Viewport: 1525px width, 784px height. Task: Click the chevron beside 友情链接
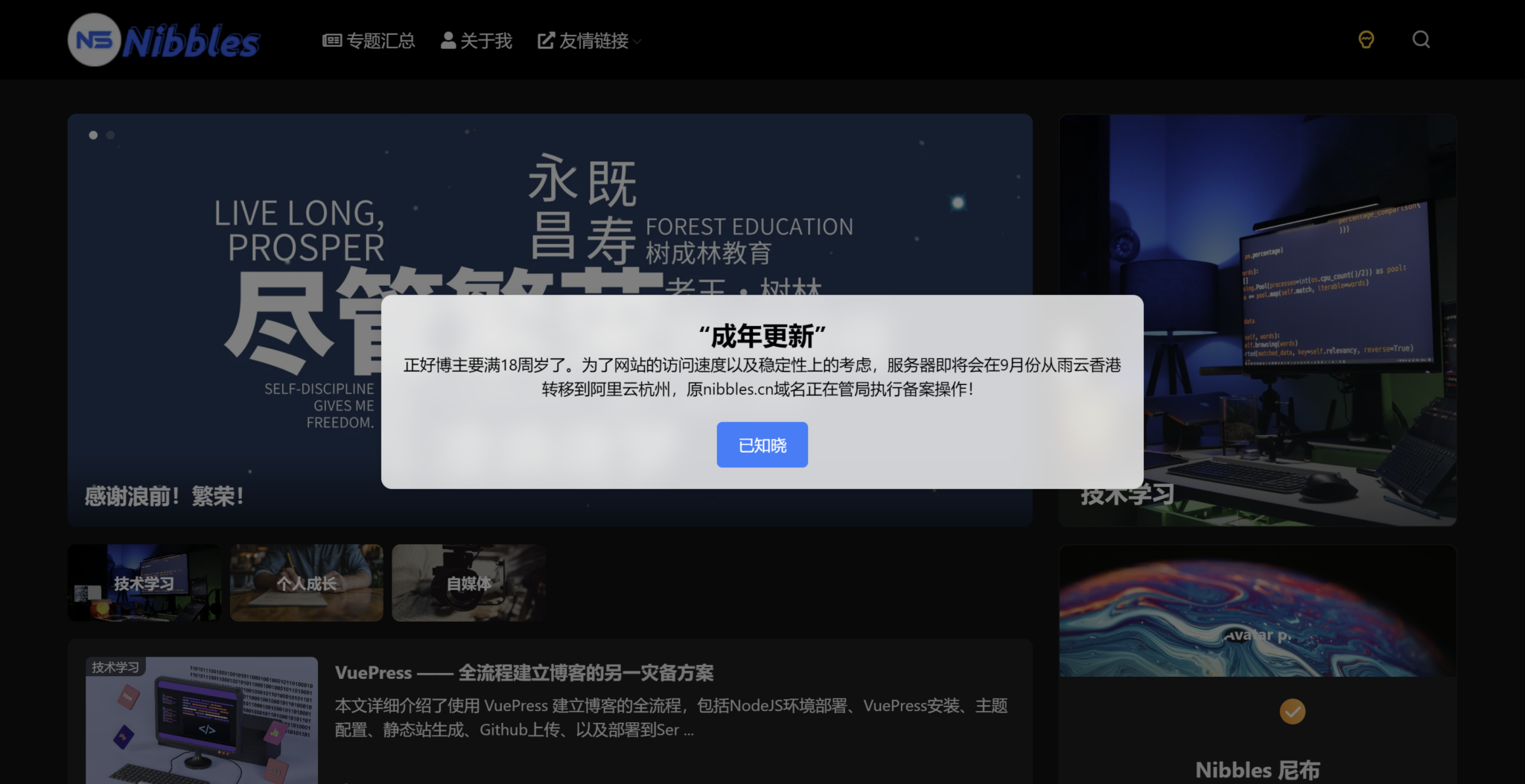(637, 42)
